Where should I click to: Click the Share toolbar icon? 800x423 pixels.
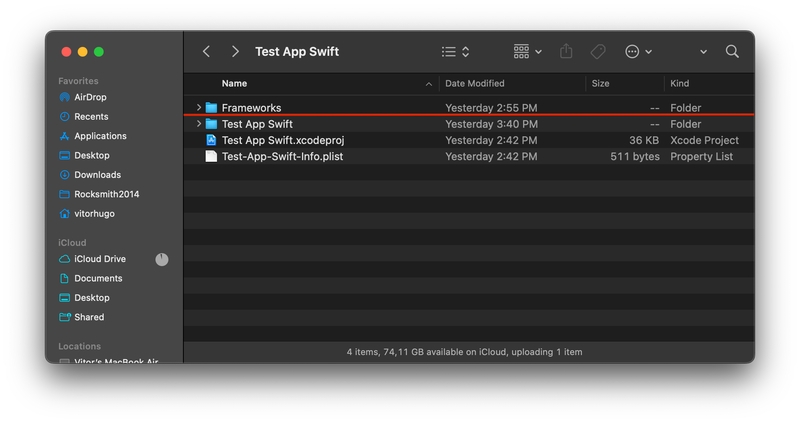pyautogui.click(x=566, y=52)
